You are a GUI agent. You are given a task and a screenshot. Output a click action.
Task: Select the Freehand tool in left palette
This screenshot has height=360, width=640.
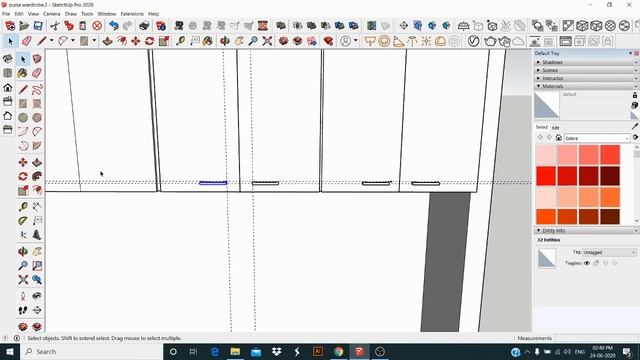point(37,89)
